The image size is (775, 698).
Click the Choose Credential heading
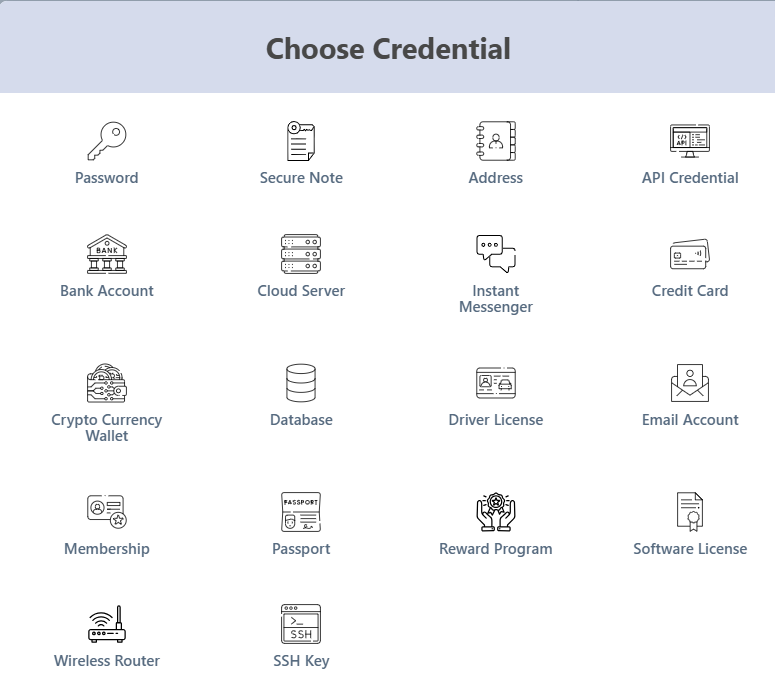[388, 49]
